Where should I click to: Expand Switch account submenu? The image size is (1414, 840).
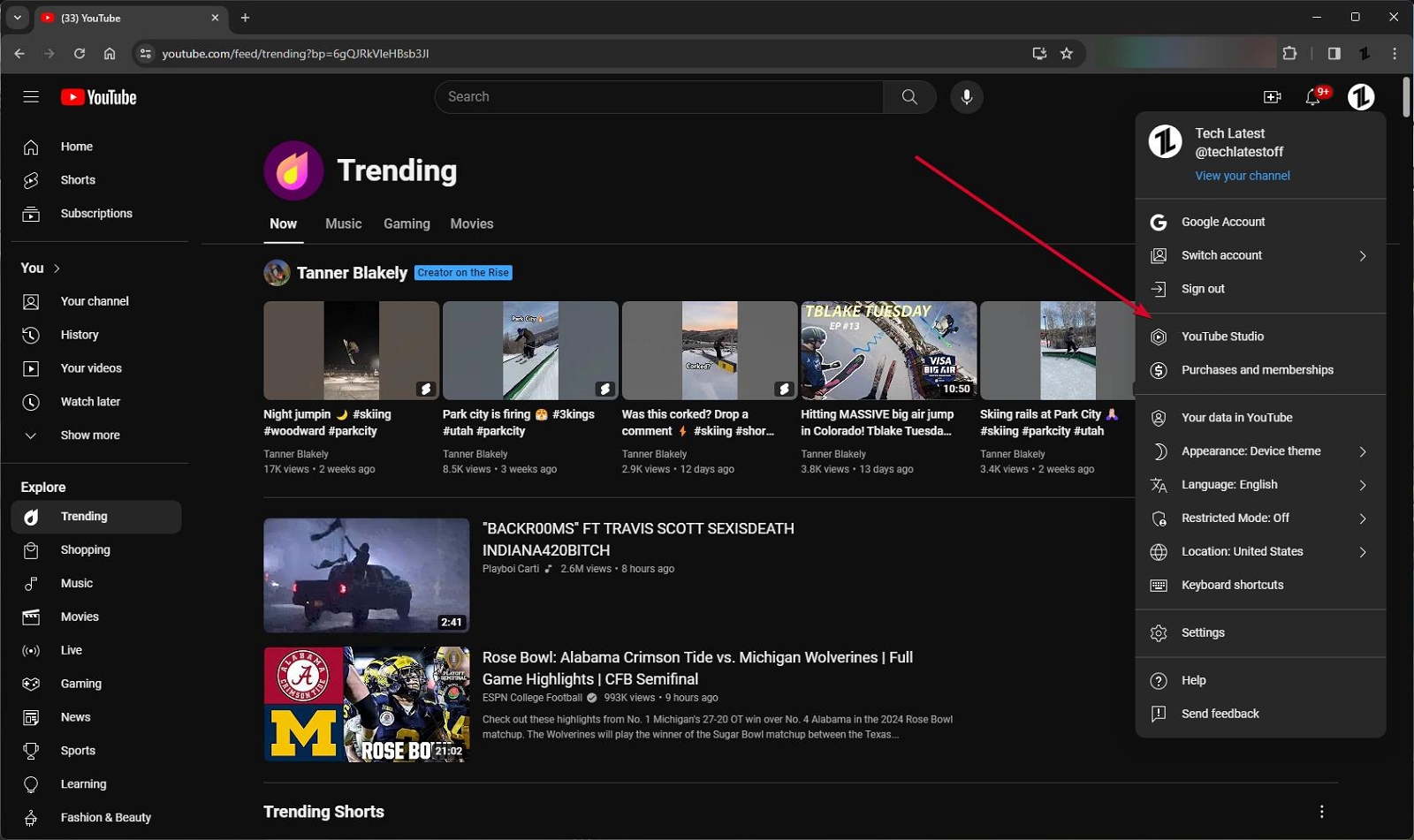(1260, 255)
